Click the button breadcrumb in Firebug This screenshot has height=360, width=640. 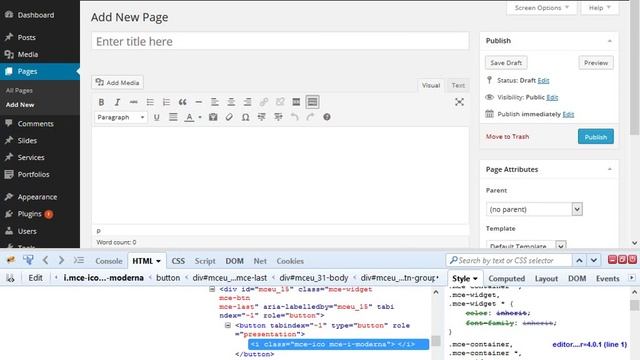tap(168, 278)
